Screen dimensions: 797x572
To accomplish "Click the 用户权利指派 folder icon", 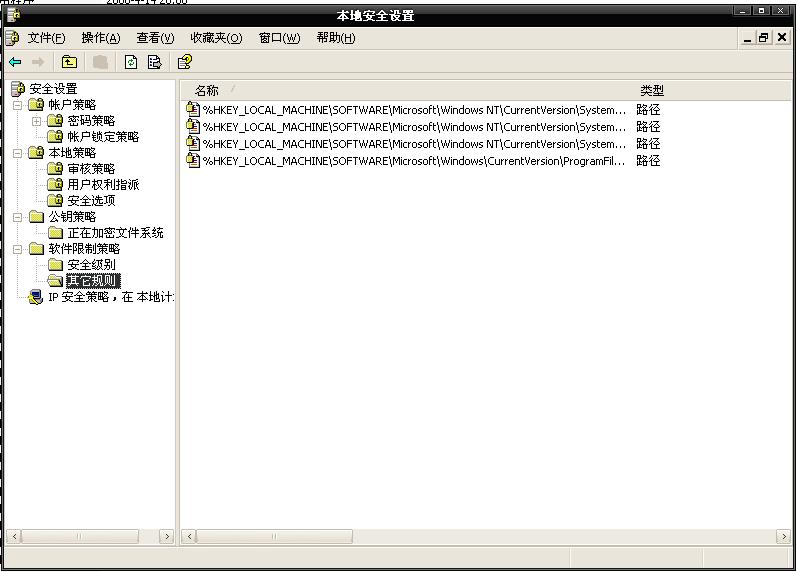I will pos(55,184).
